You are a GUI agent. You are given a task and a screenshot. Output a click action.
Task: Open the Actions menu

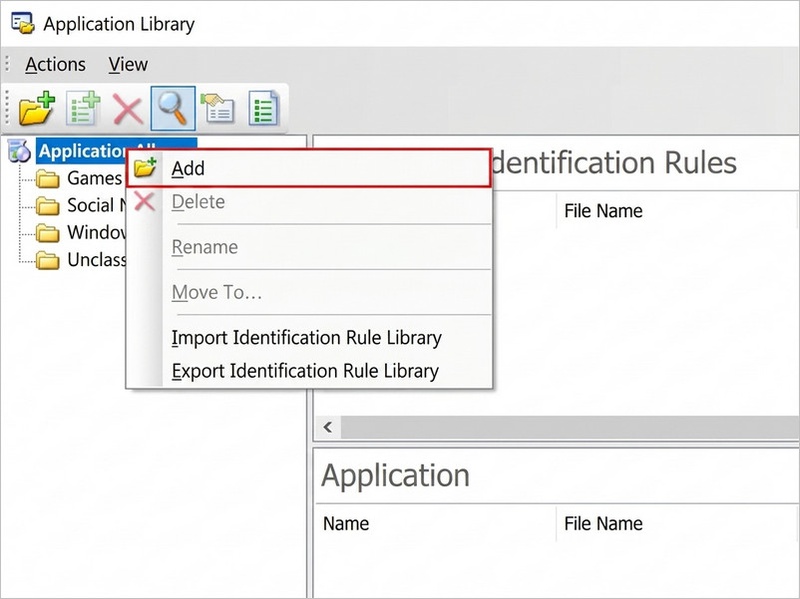[55, 65]
